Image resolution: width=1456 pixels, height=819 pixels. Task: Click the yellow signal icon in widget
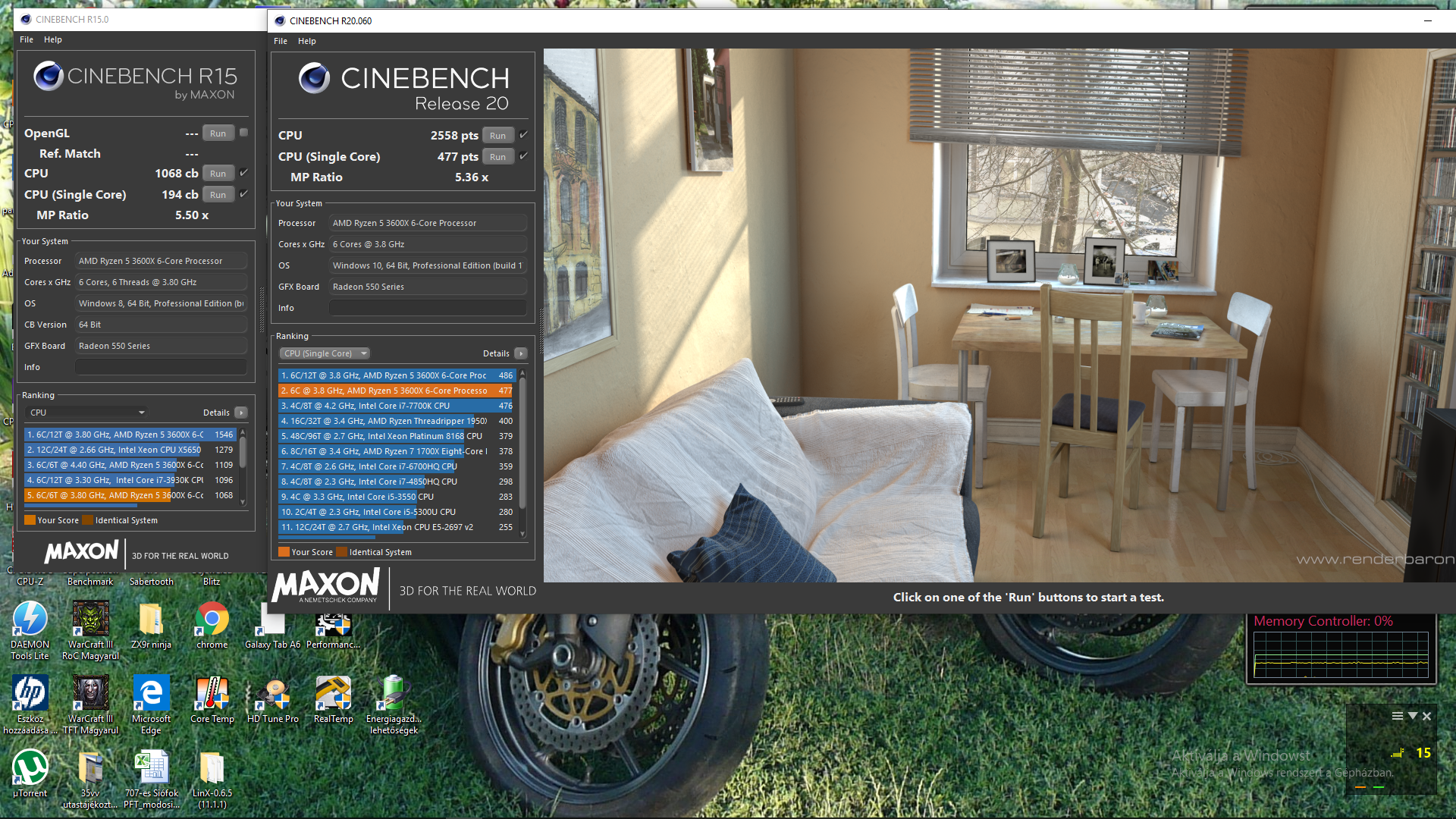tap(1398, 753)
